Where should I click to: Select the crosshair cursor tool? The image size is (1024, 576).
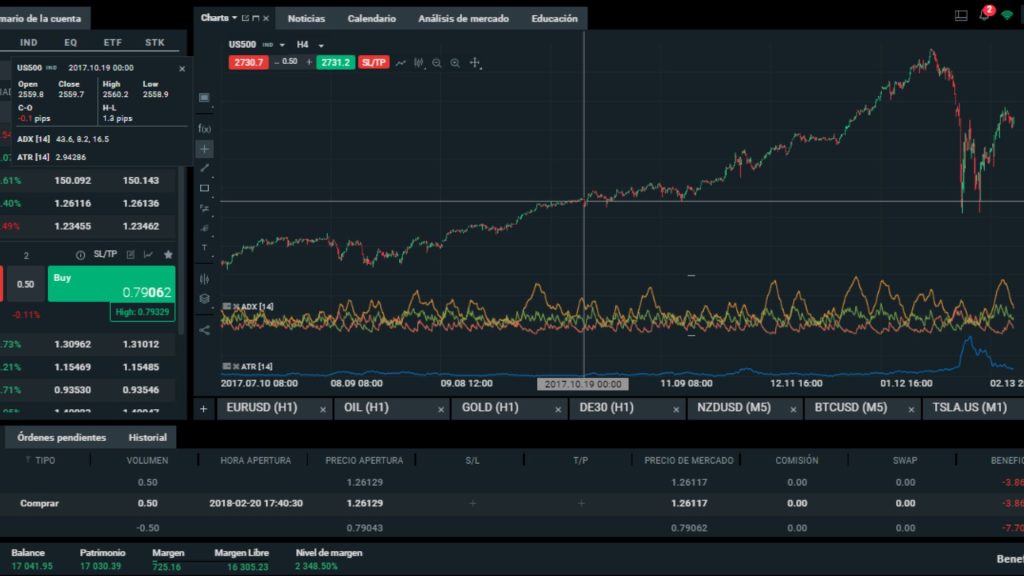(x=204, y=149)
